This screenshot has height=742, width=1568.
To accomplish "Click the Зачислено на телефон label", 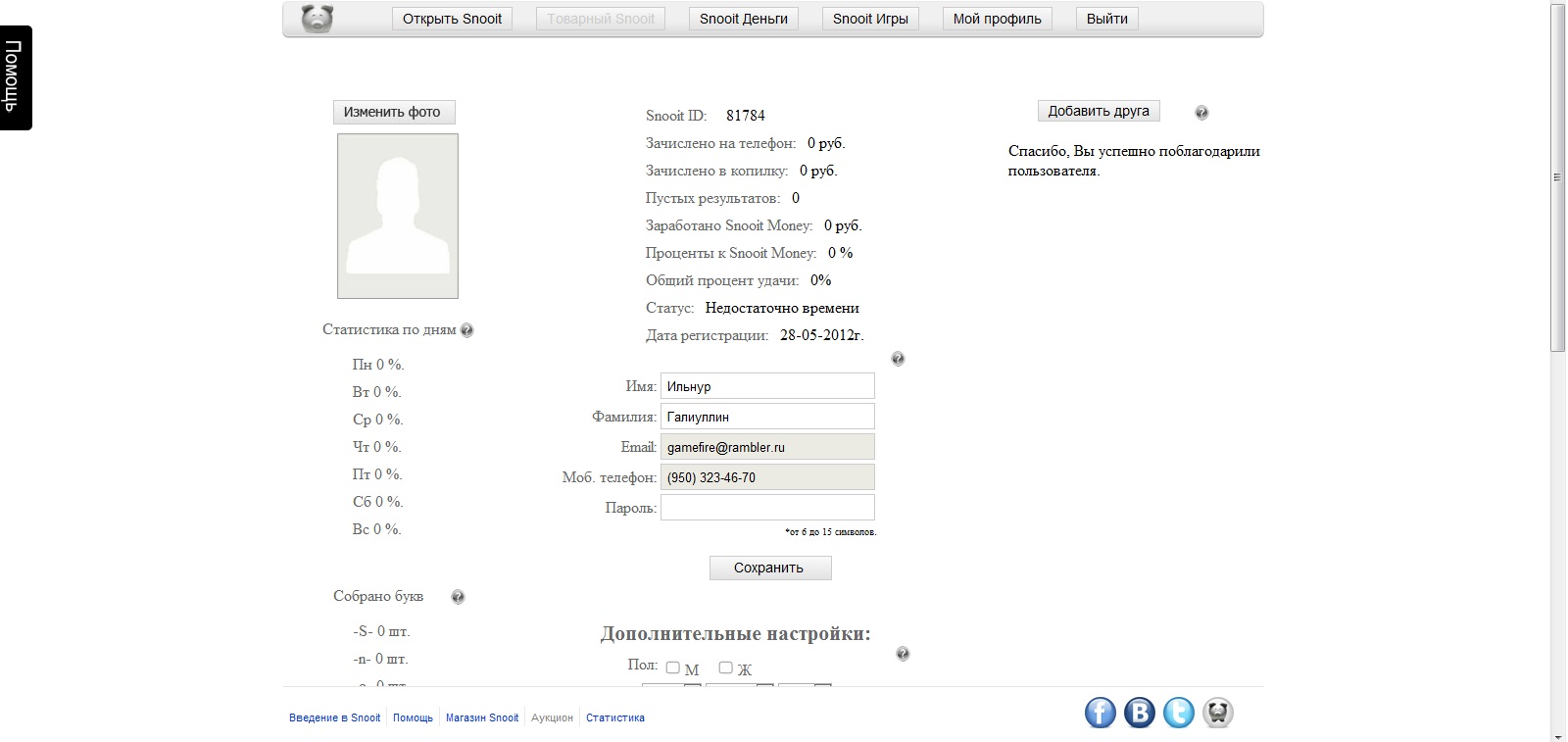I will [720, 143].
